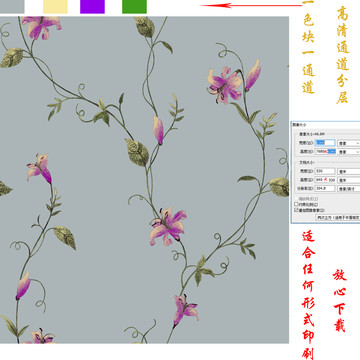Pick the purple color swatch
Viewport: 360px width, 360px height.
92,7
